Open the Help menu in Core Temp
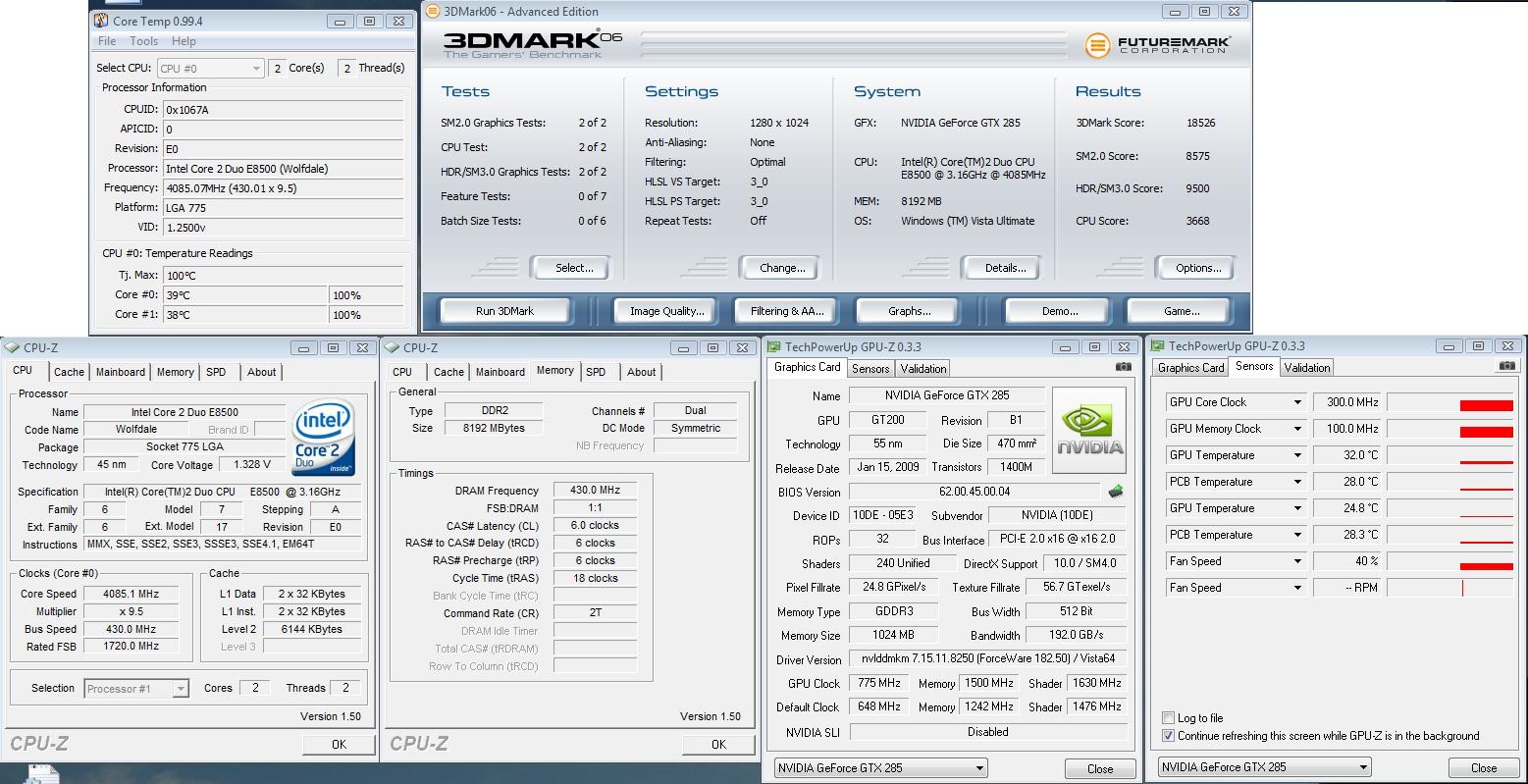The image size is (1528, 784). 184,41
